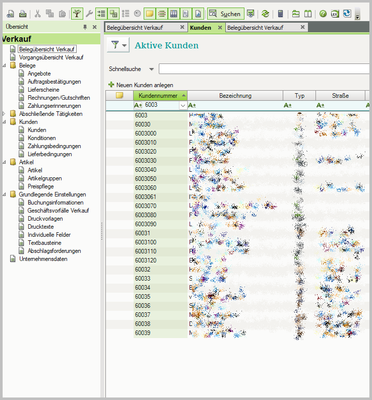Pin the Übersicht panel
The height and width of the screenshot is (400, 372).
(85, 27)
